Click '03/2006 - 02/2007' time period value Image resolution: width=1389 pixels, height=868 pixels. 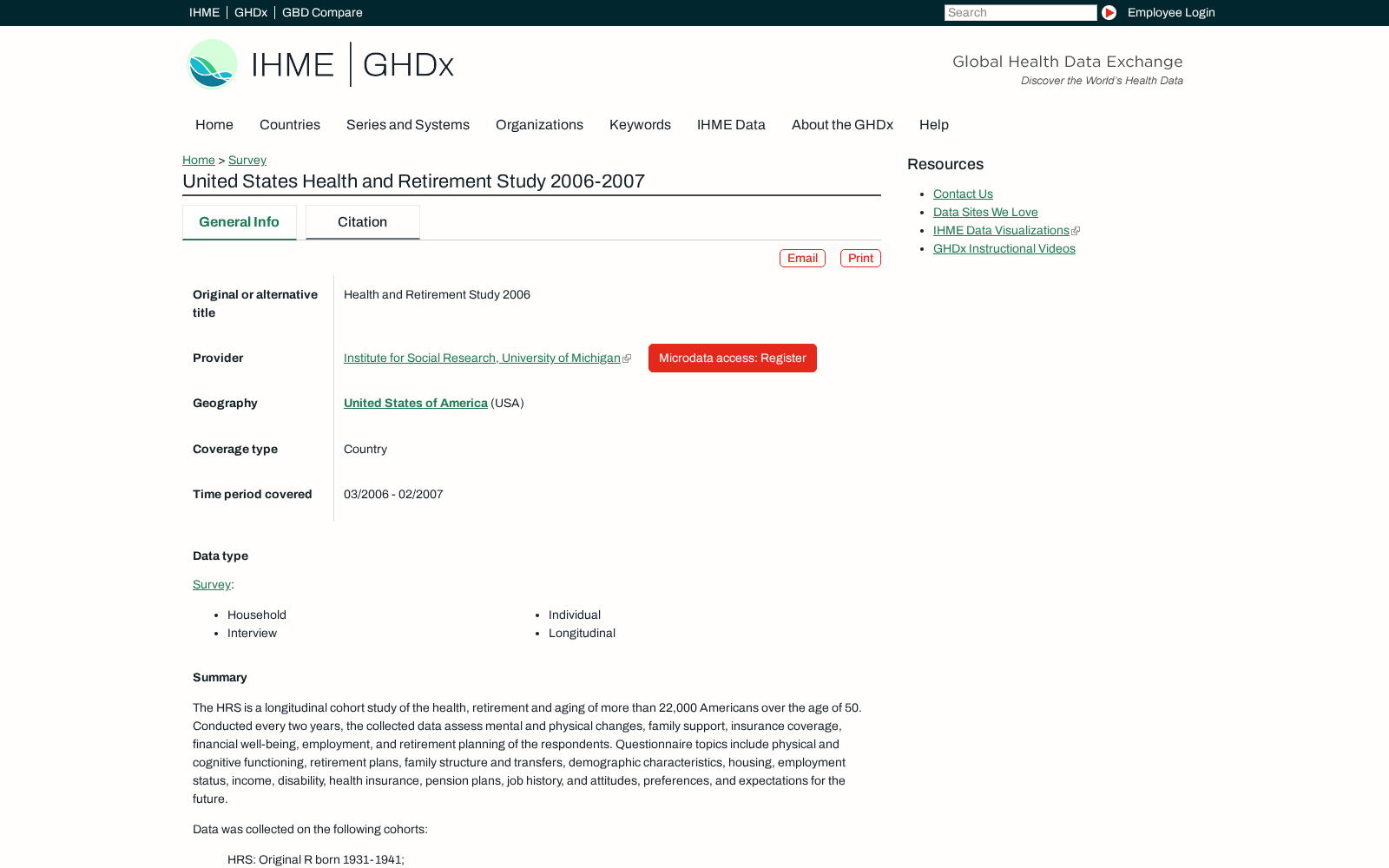[x=393, y=494]
